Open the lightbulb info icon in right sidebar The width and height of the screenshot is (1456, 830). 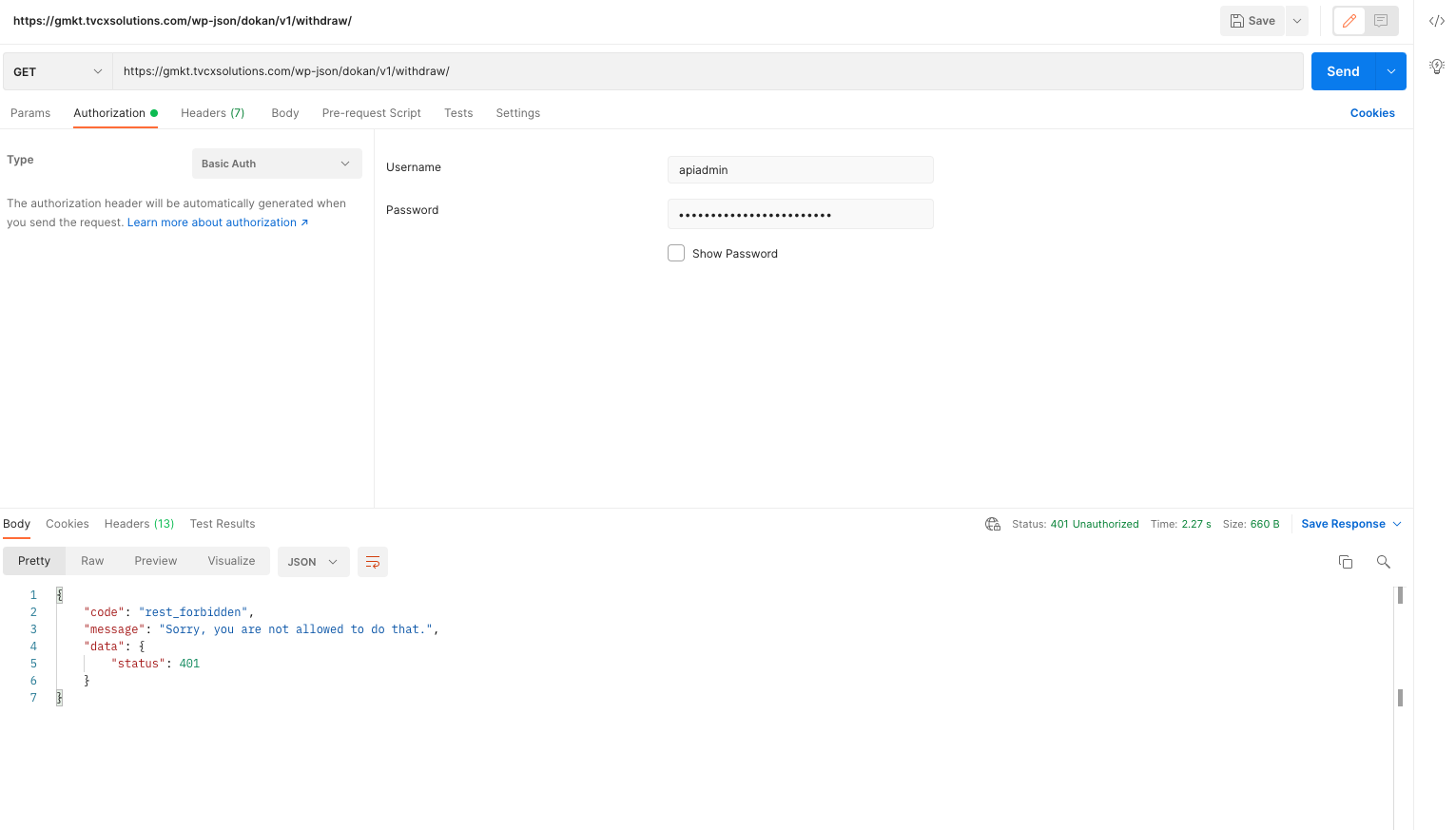(x=1436, y=67)
